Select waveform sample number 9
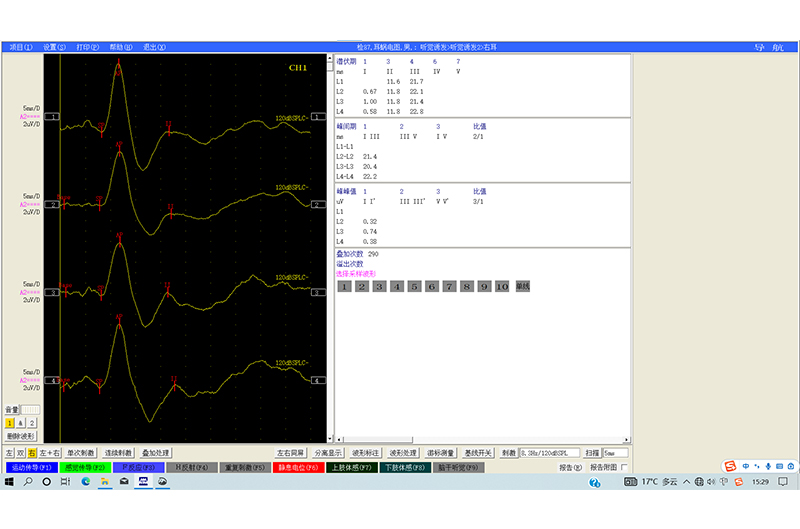The width and height of the screenshot is (800, 529). [x=484, y=286]
